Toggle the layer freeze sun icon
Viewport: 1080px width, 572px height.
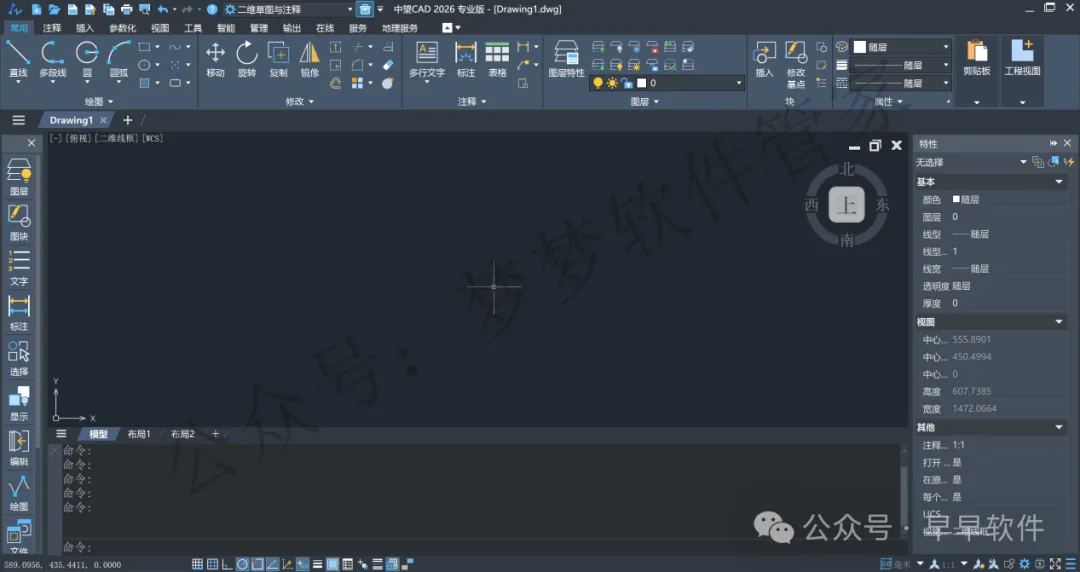point(612,83)
